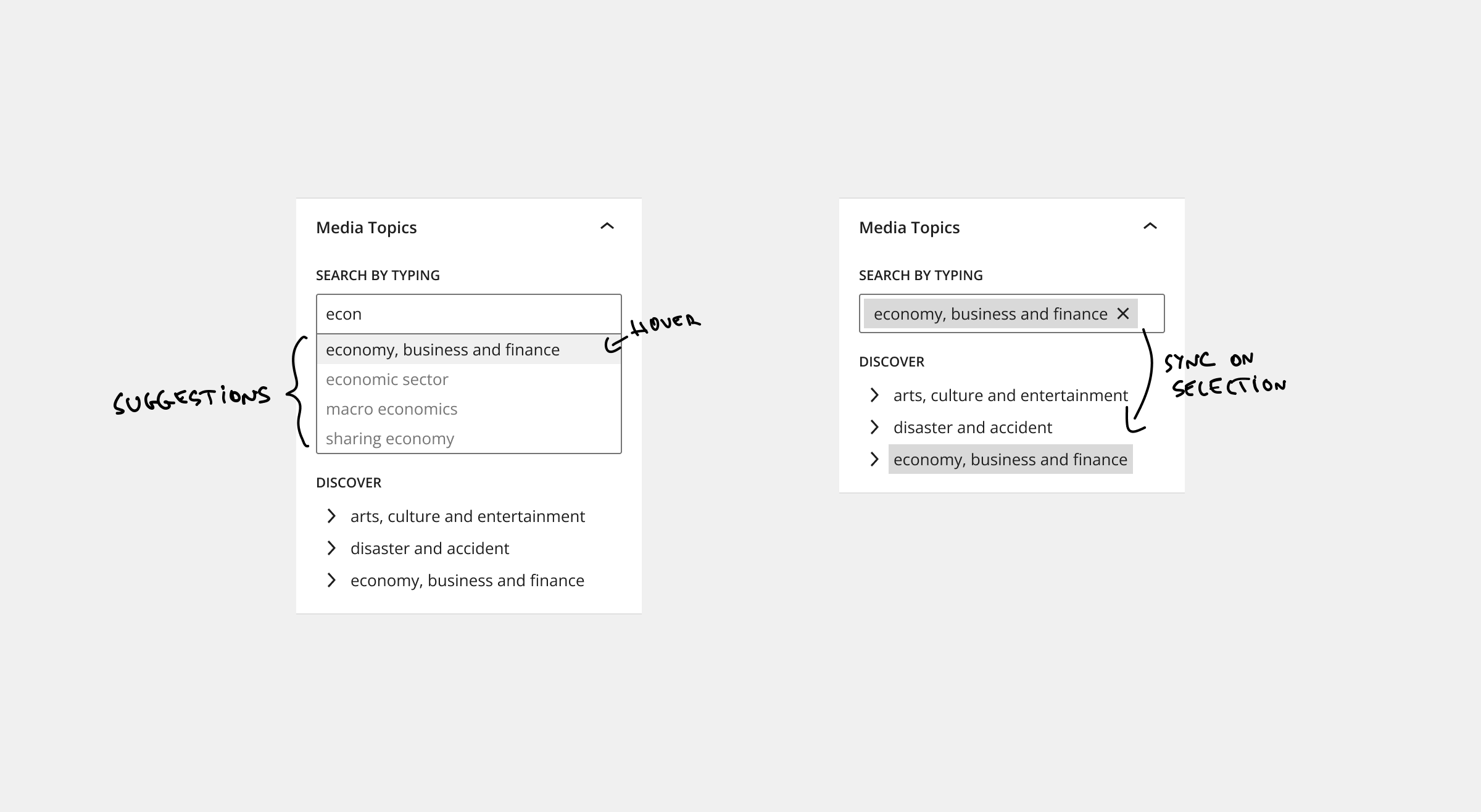Click the search field containing "econ"
This screenshot has width=1481, height=812.
pos(469,314)
